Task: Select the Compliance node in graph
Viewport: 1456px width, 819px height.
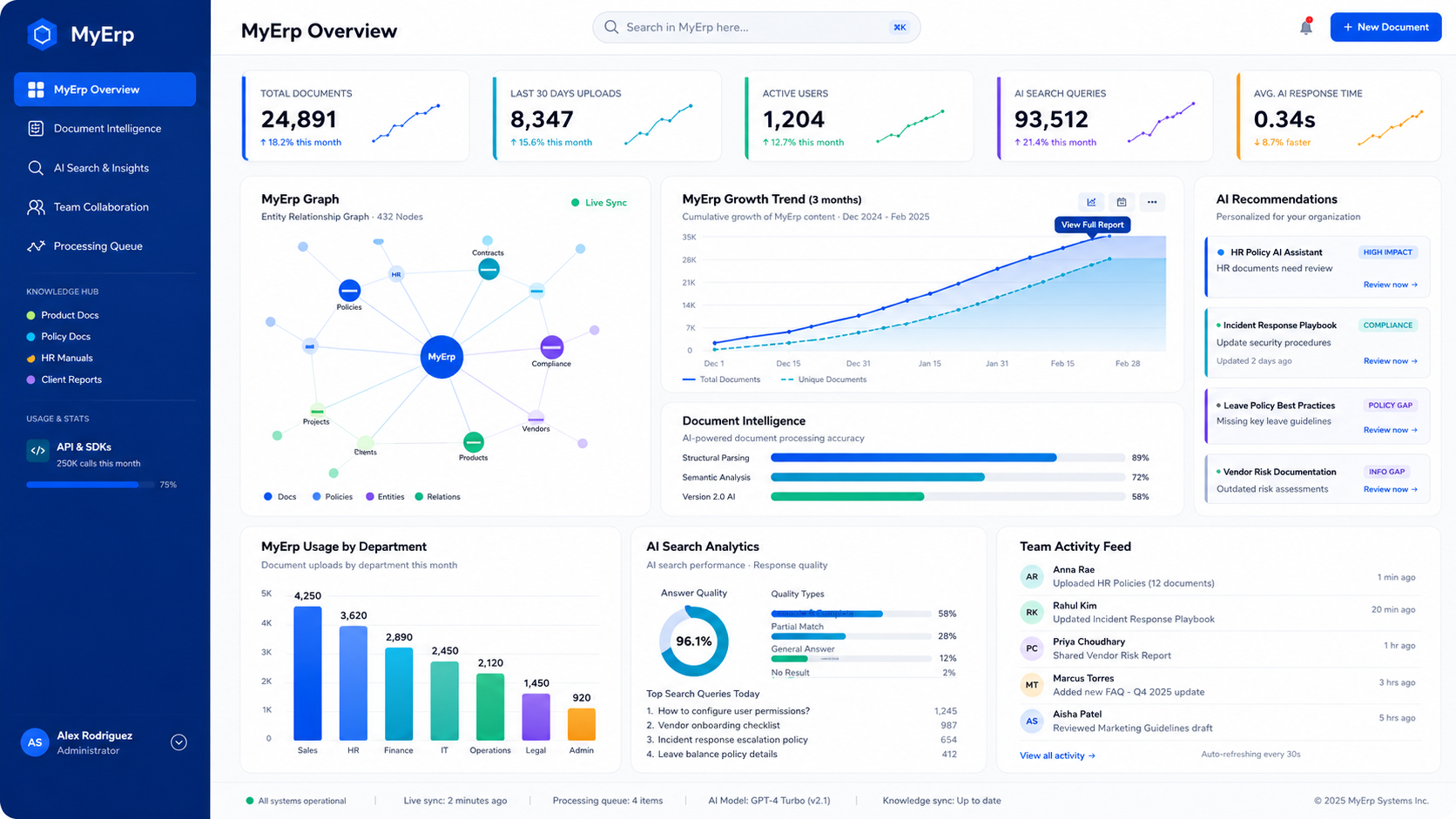Action: [x=551, y=346]
